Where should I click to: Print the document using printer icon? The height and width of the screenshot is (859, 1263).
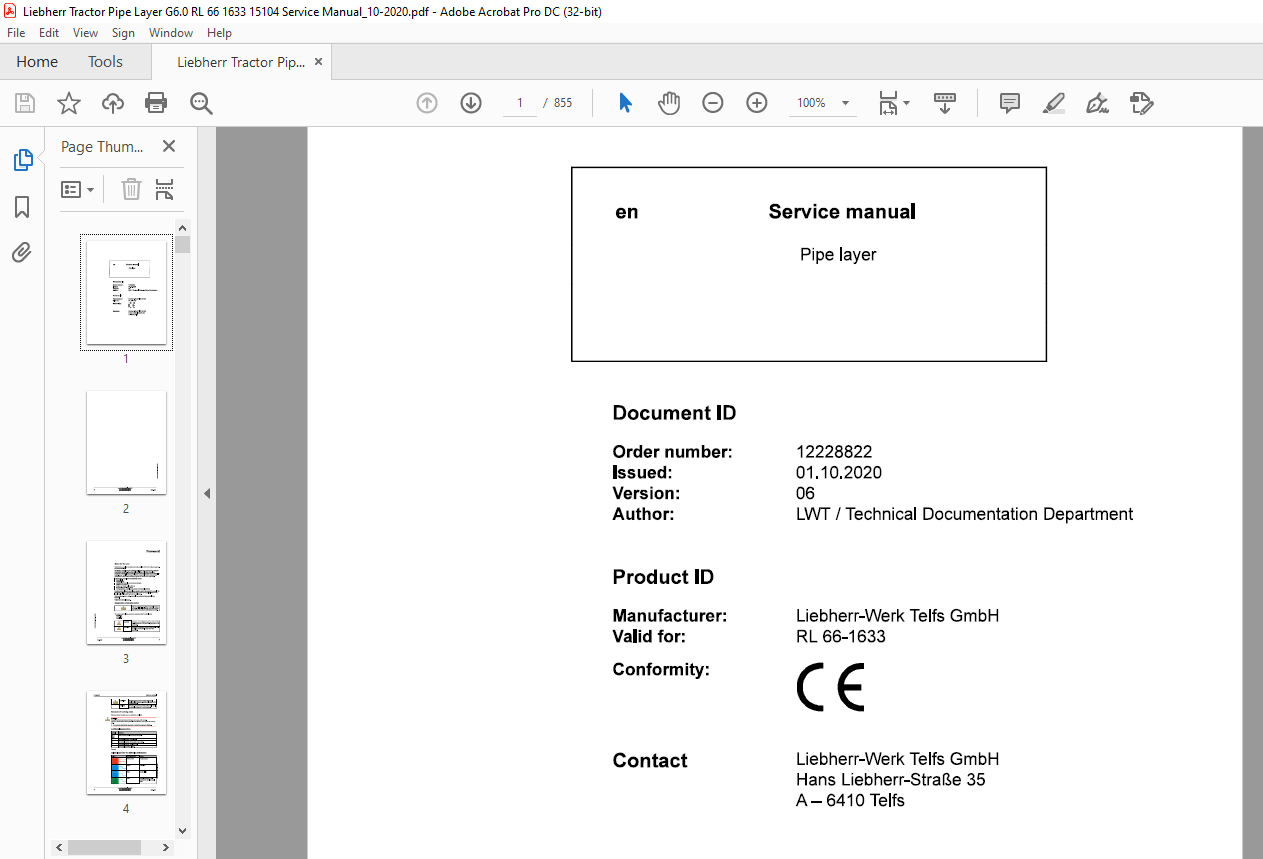[x=156, y=103]
